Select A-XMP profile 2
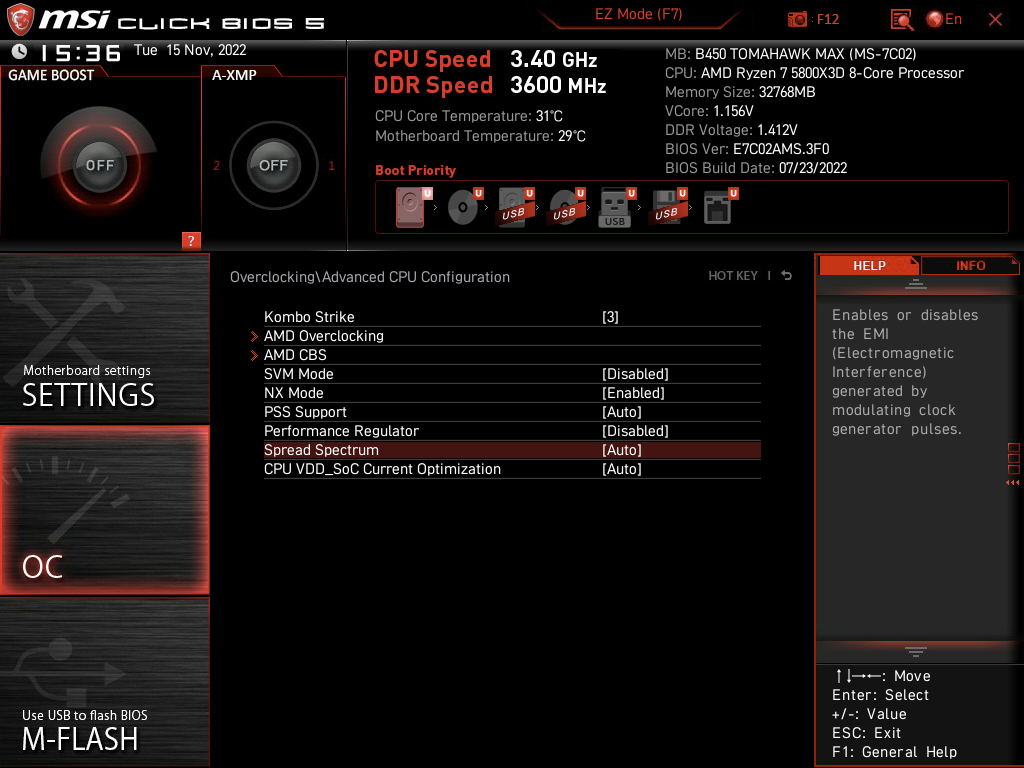Screen dimensions: 1024x768 click(216, 166)
